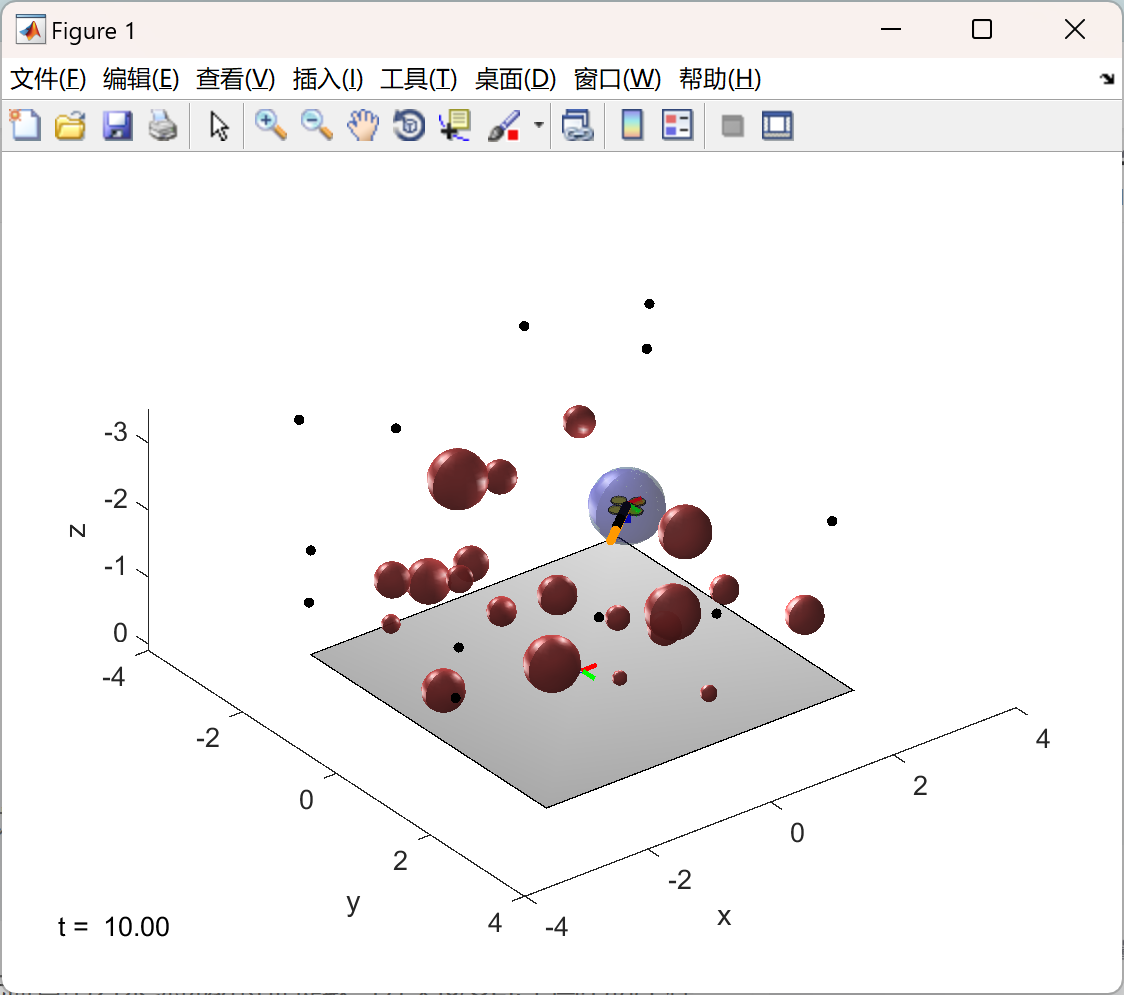The width and height of the screenshot is (1124, 995).
Task: Click the z axis label
Action: point(77,530)
